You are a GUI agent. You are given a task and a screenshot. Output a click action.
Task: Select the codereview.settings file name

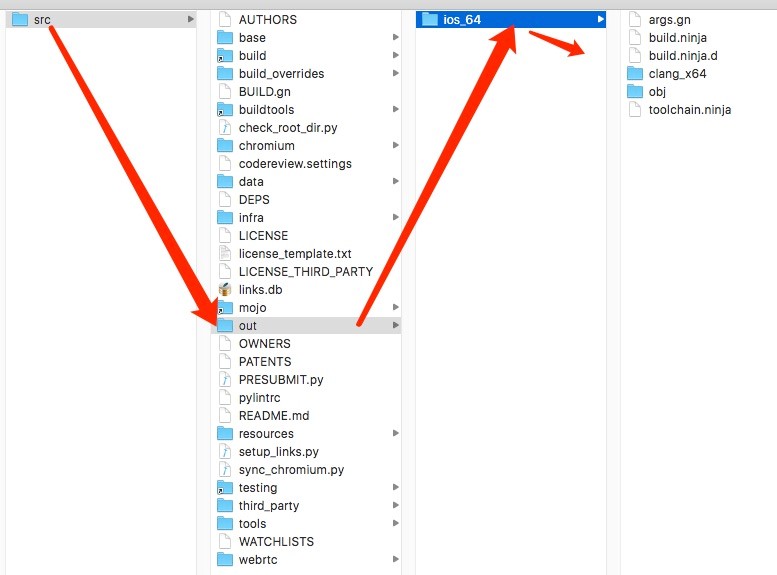pos(295,164)
